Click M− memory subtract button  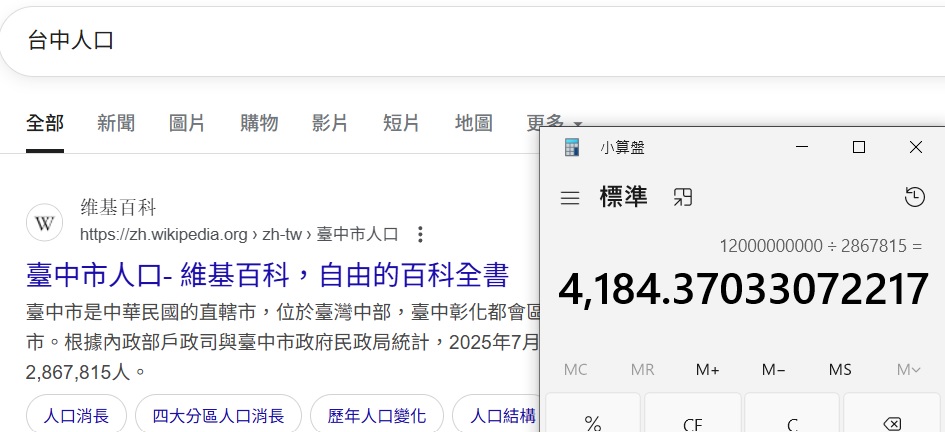click(773, 369)
